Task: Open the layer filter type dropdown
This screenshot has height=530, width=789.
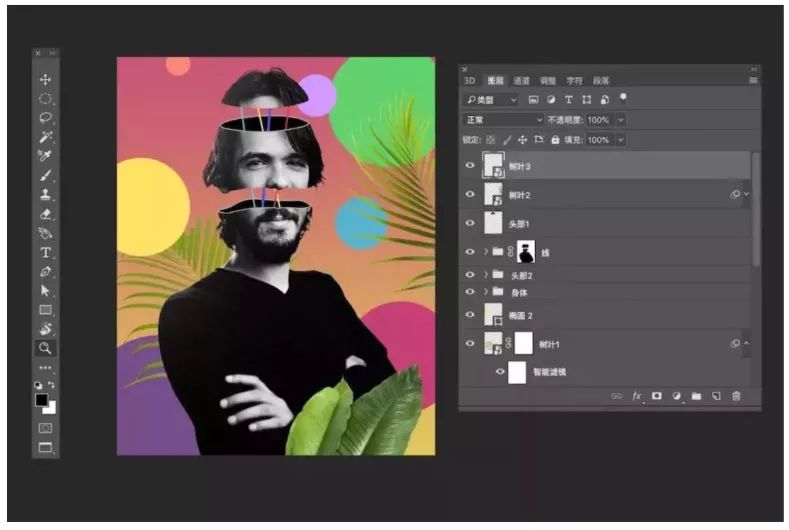Action: (x=492, y=100)
